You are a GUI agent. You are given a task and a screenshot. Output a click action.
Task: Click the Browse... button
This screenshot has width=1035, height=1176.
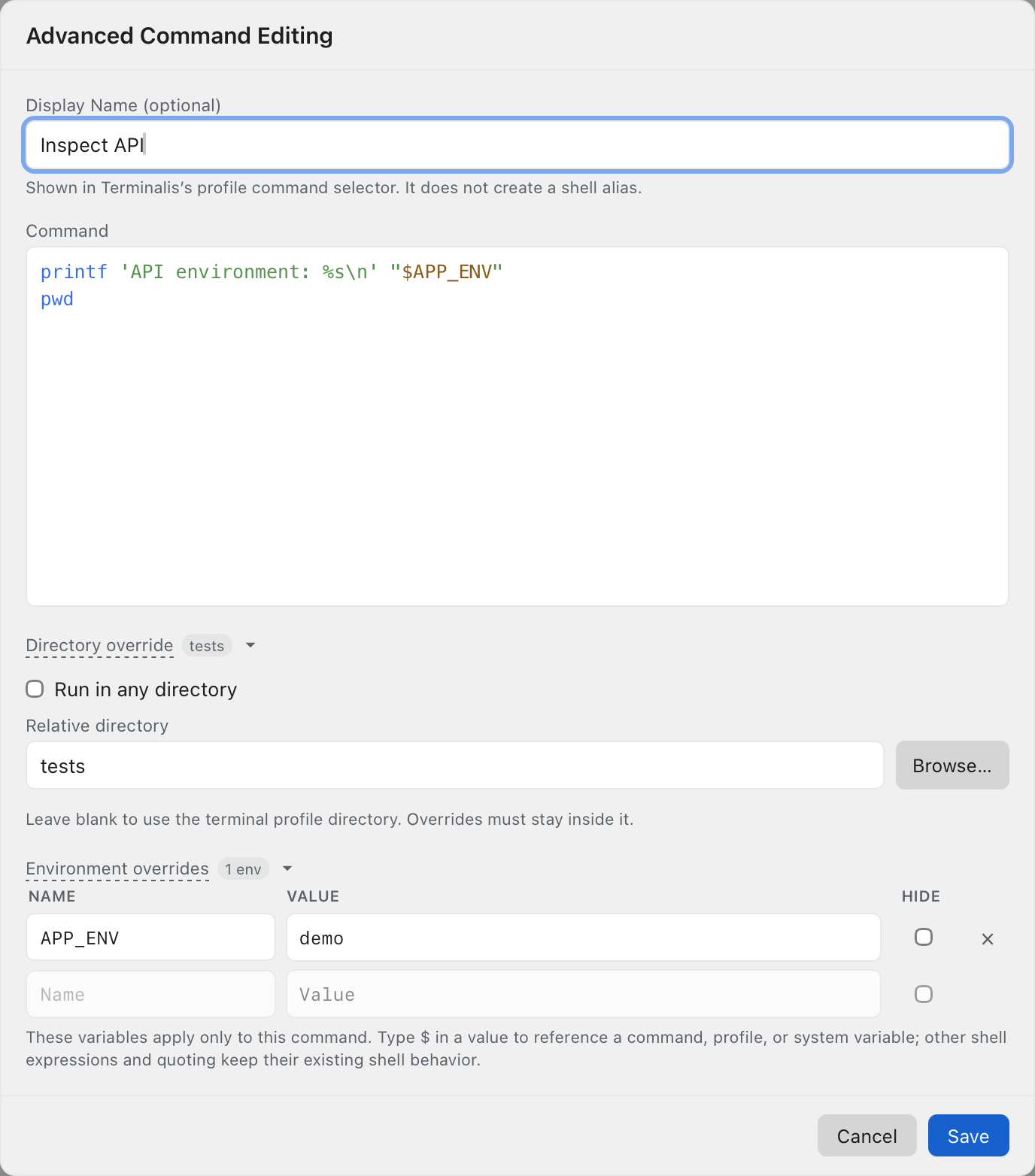coord(952,765)
